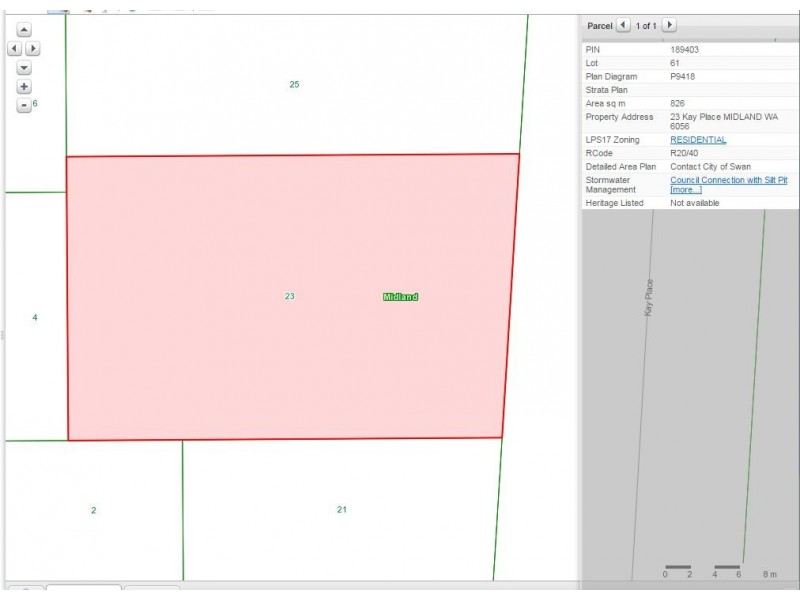Viewport: 800px width, 600px height.
Task: Click parcel number 2 on the map
Action: tap(93, 511)
